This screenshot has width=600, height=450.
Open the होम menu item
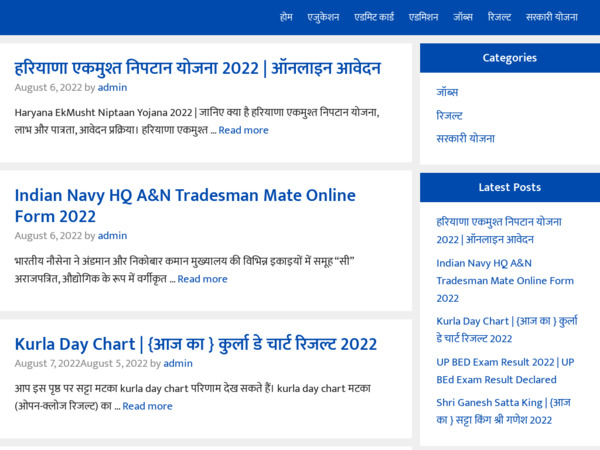click(286, 17)
